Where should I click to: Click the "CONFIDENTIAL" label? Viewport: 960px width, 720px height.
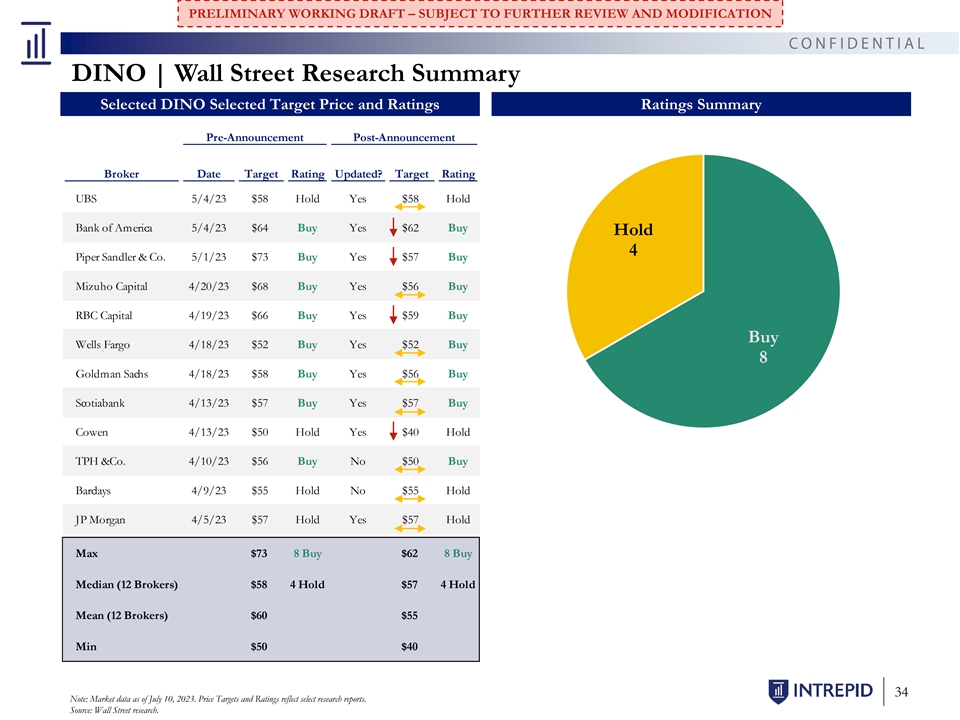point(857,43)
